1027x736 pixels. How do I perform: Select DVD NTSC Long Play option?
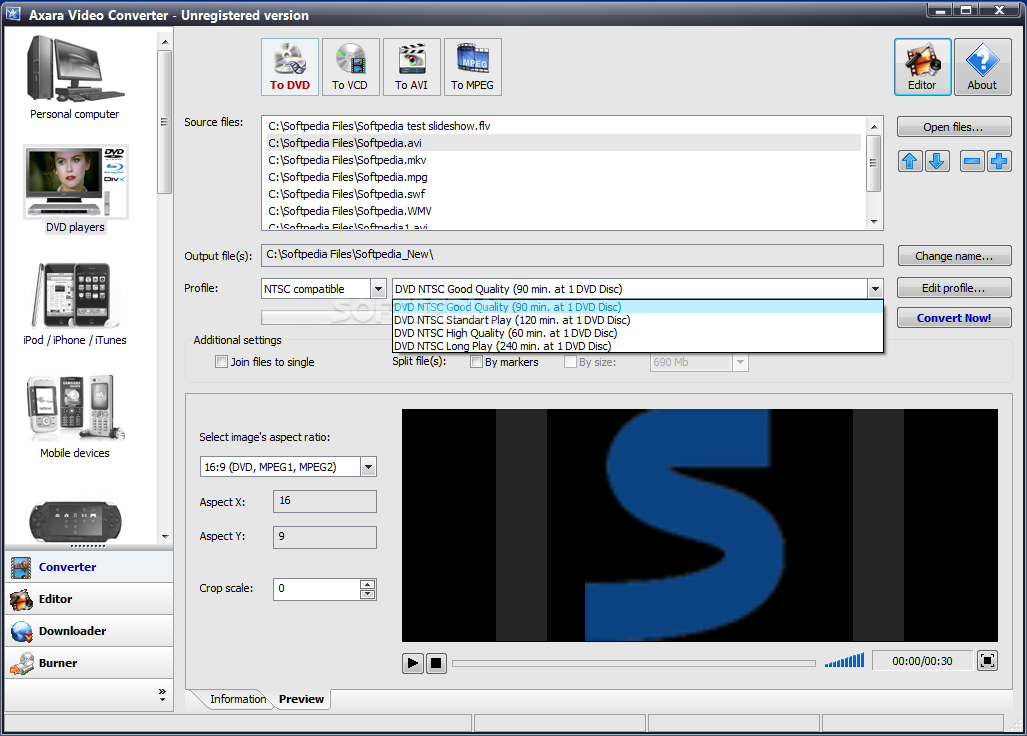[x=637, y=346]
